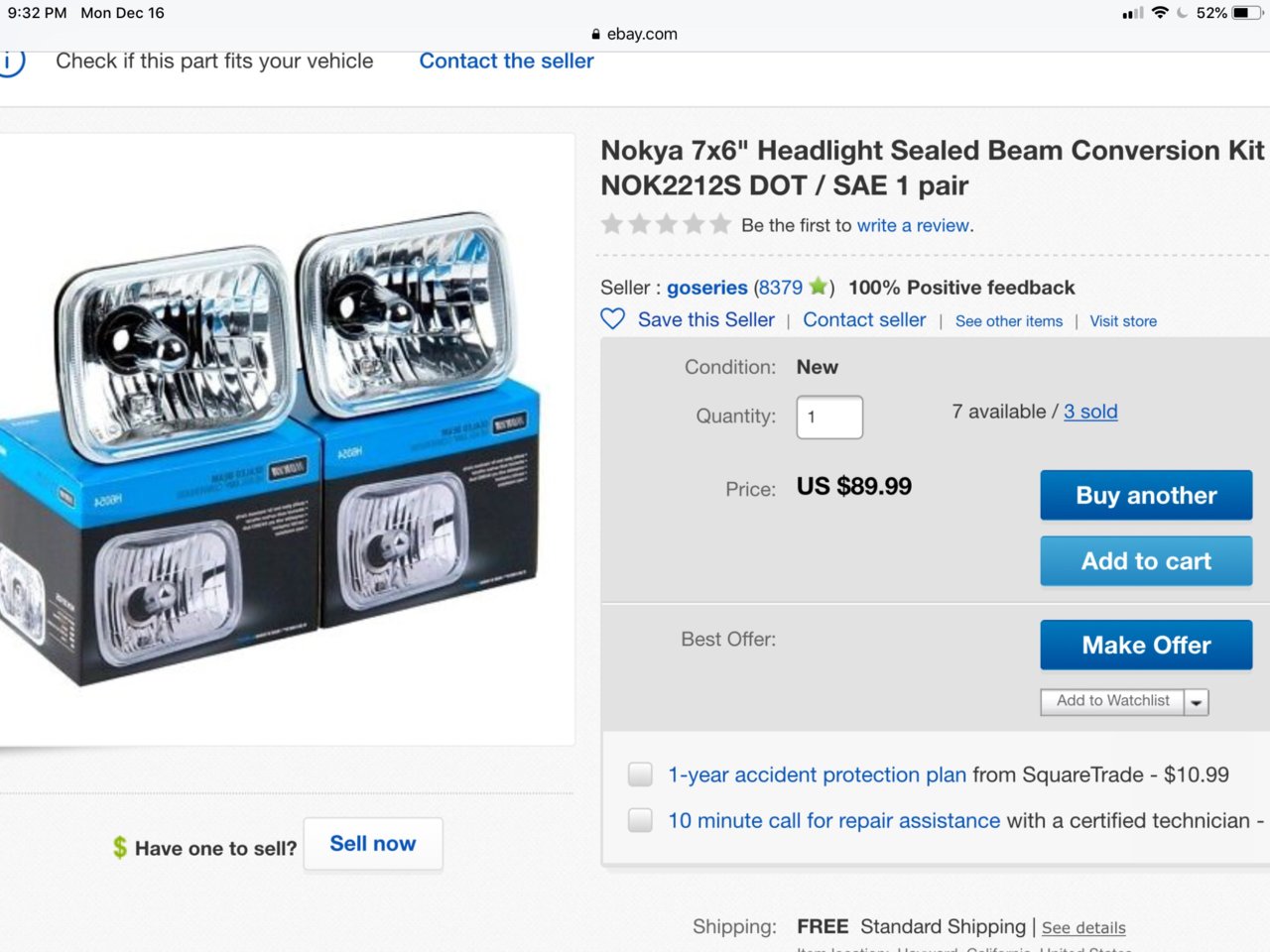The width and height of the screenshot is (1270, 952).
Task: Check the 1-year accident protection plan box
Action: coord(640,773)
